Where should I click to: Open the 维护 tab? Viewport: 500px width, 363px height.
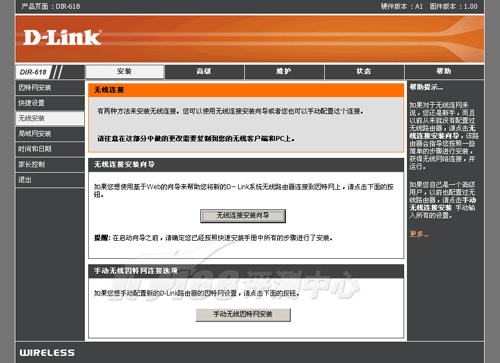(x=284, y=71)
